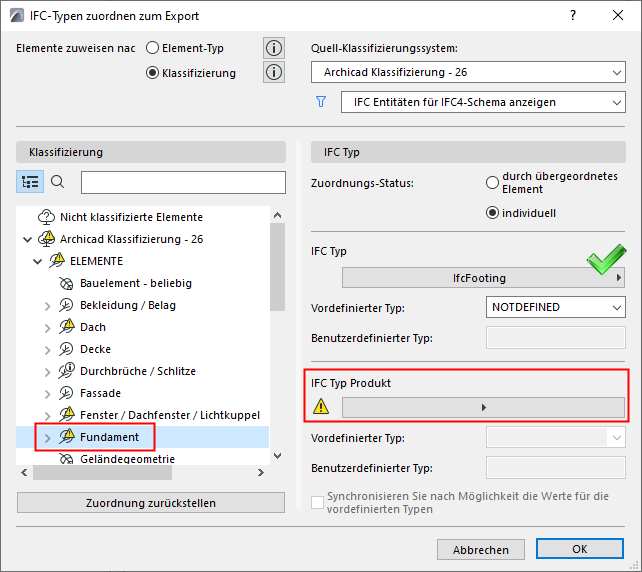Image resolution: width=642 pixels, height=572 pixels.
Task: Click warning icon of Archicad Klassifizierung - 26
Action: point(46,238)
